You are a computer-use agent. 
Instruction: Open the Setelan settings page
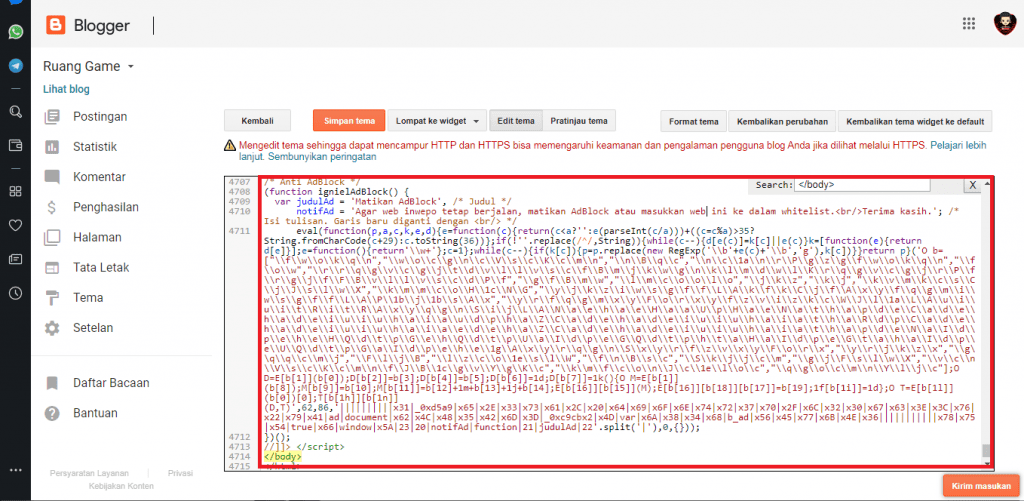coord(93,328)
